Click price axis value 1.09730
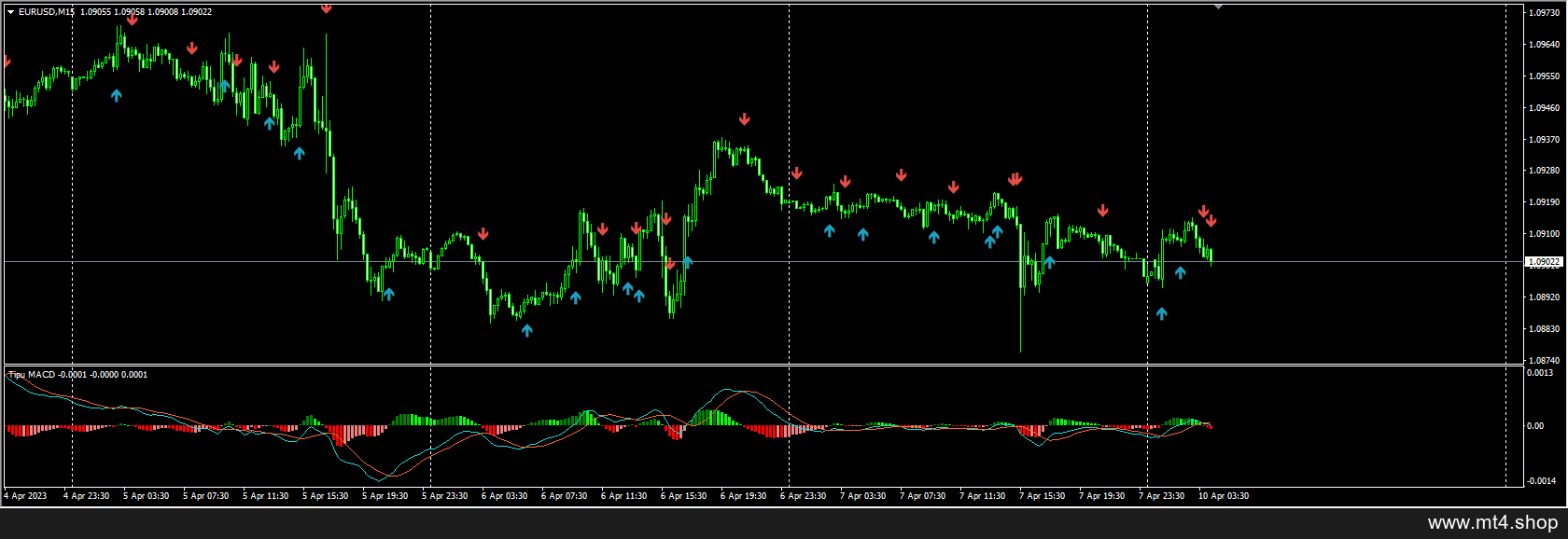Screen dimensions: 1568x539 pyautogui.click(x=1545, y=13)
